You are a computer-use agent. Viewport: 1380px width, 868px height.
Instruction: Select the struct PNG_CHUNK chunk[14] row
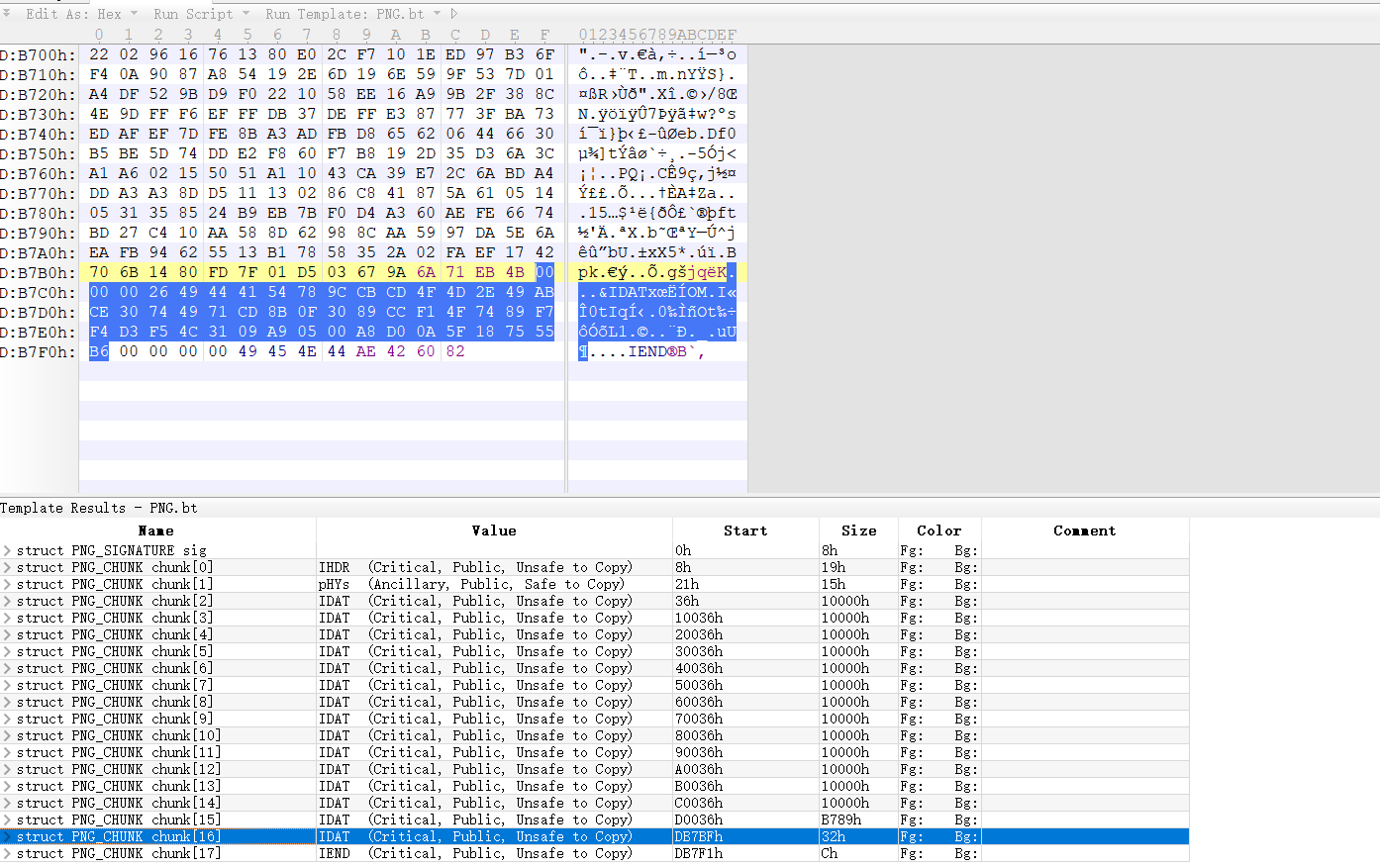594,804
